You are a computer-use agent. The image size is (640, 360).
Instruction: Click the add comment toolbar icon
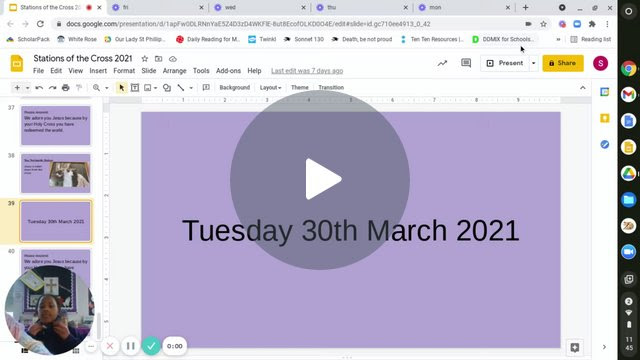click(x=206, y=87)
